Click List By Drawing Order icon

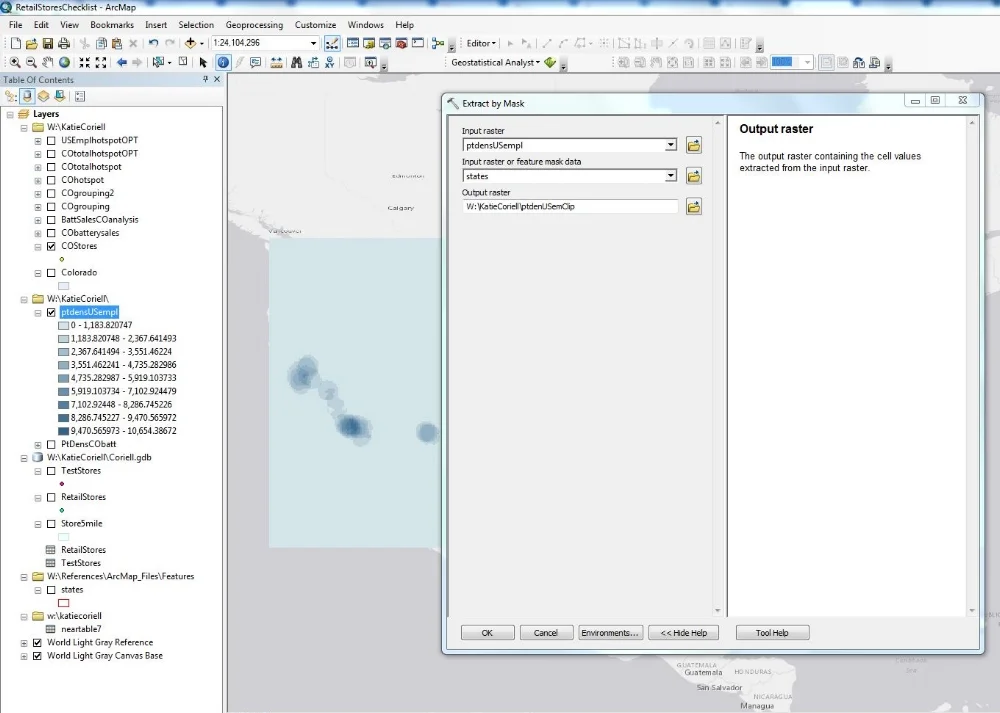11,96
